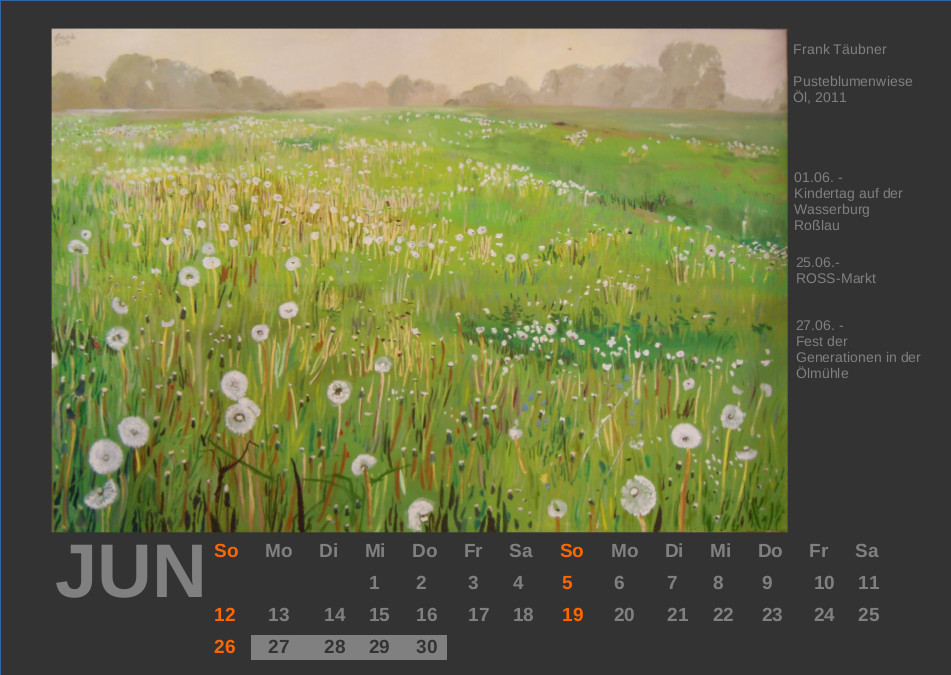Click highlighted date 27 in the calendar
The height and width of the screenshot is (675, 951).
coord(278,647)
